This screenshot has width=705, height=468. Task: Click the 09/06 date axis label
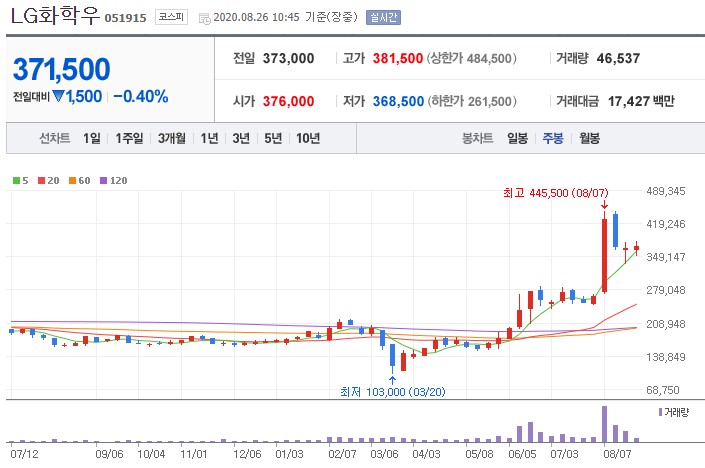point(109,454)
